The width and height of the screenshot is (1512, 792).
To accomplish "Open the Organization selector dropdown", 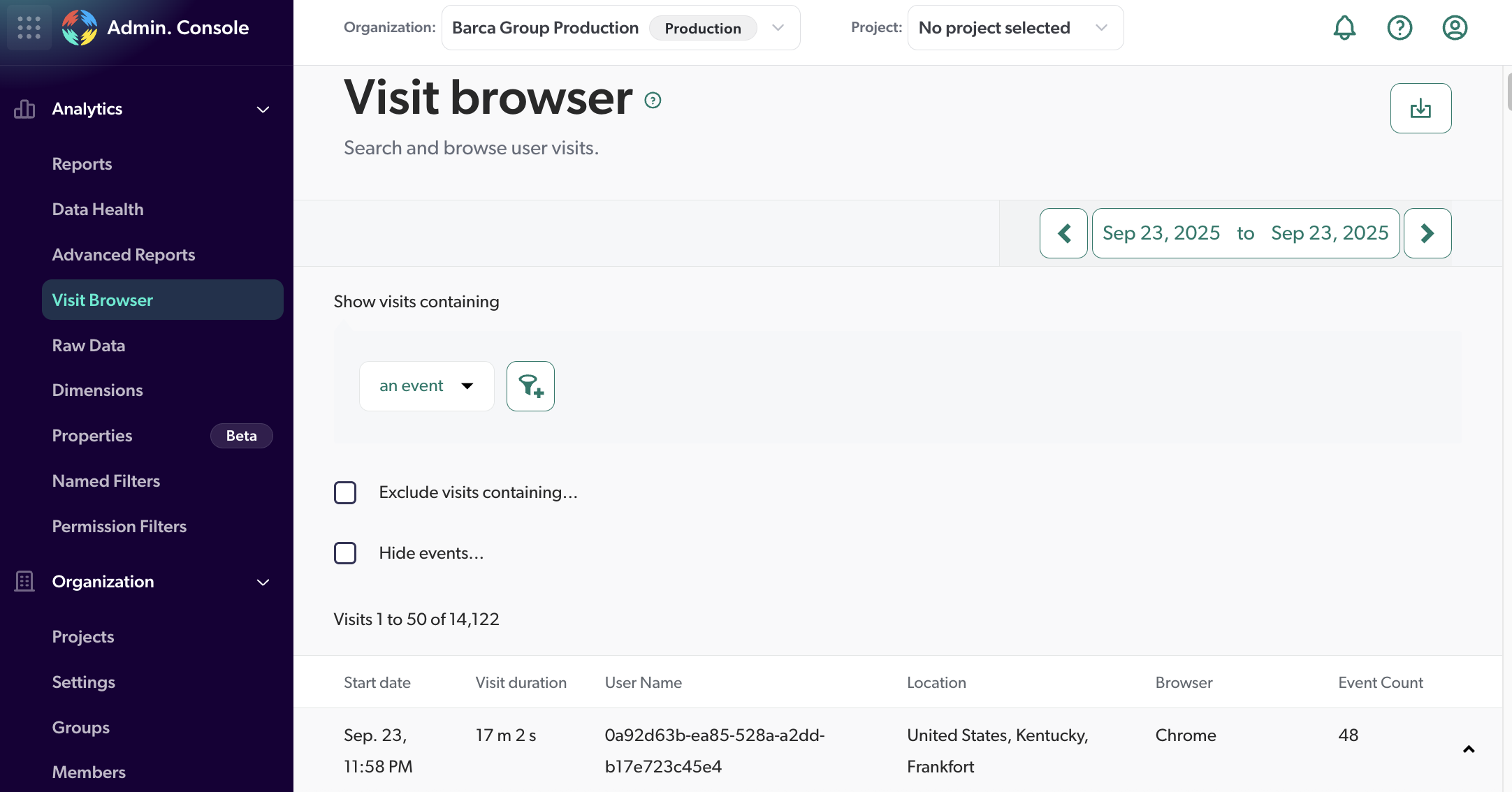I will coord(620,28).
